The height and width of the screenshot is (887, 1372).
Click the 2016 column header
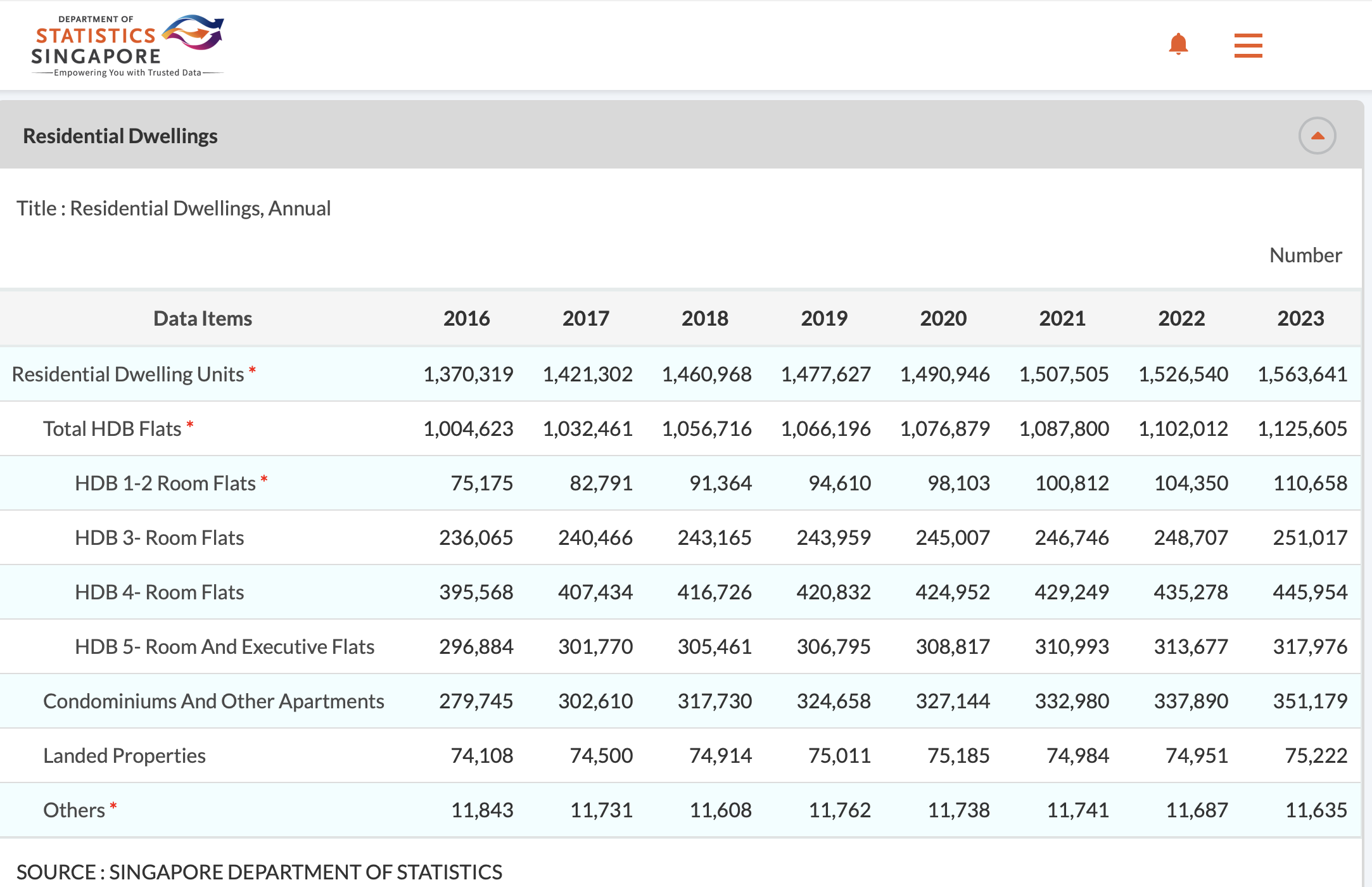click(x=466, y=318)
